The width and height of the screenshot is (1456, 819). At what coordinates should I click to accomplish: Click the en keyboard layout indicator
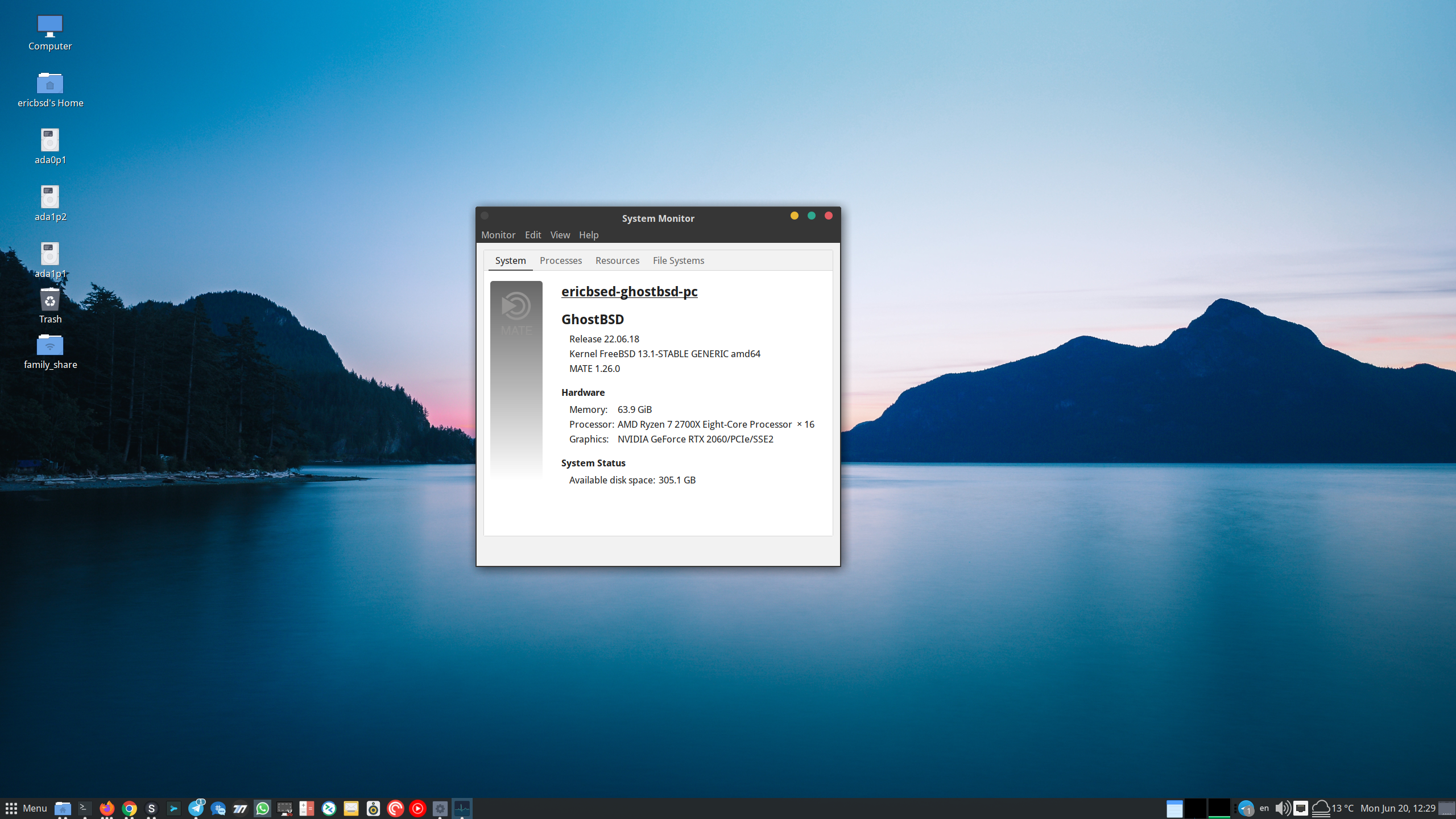1264,808
